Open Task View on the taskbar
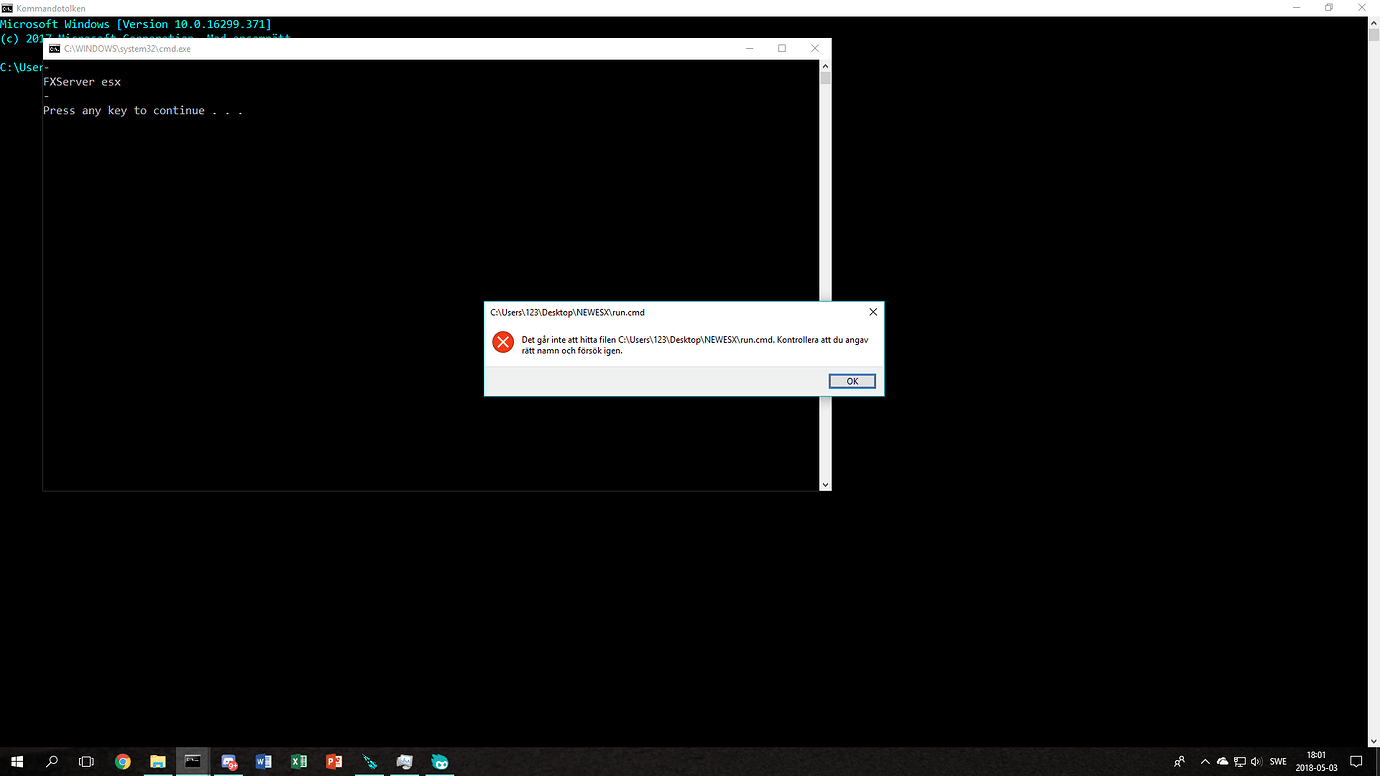 pos(86,760)
